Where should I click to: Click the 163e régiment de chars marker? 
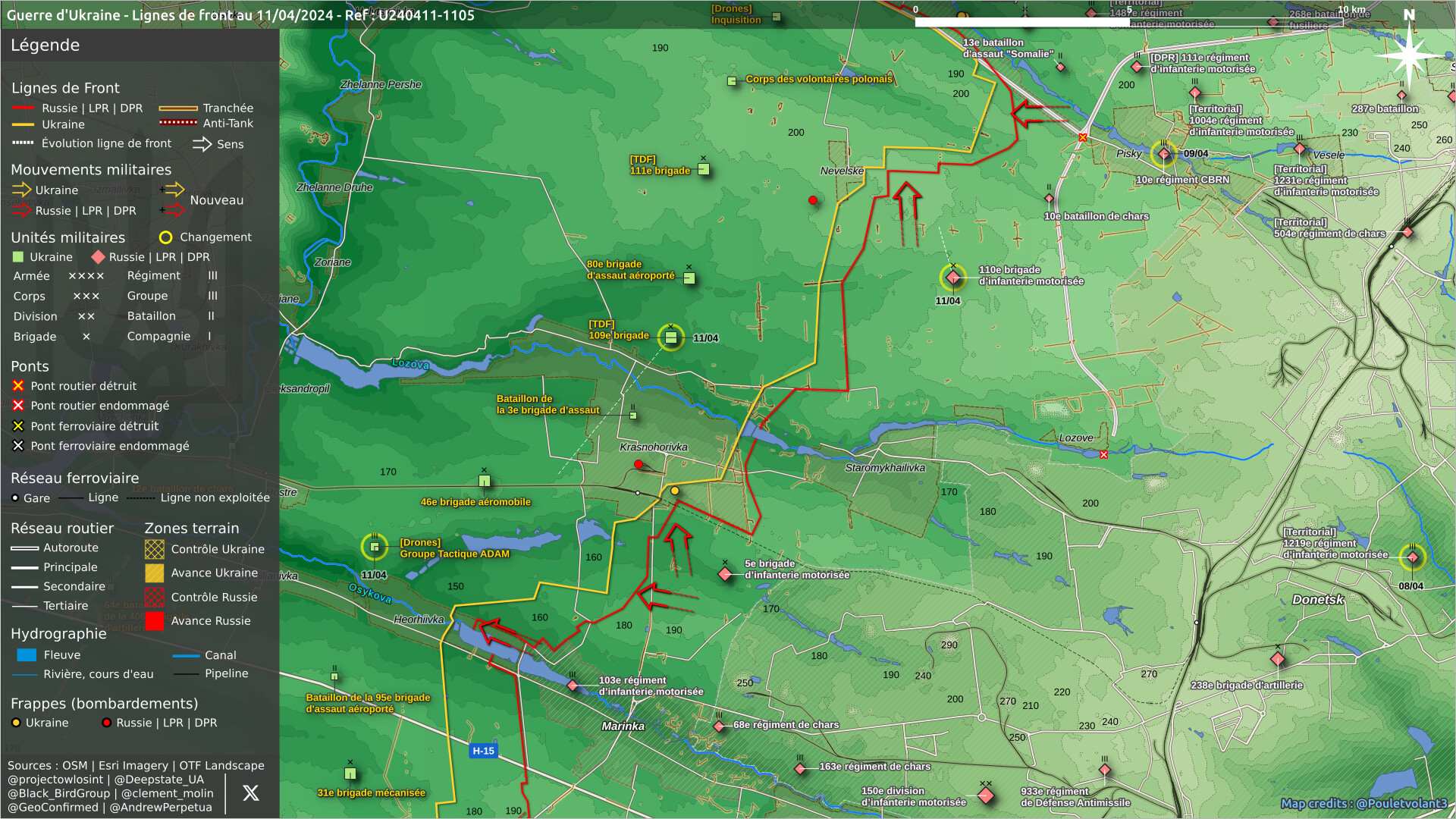(800, 769)
